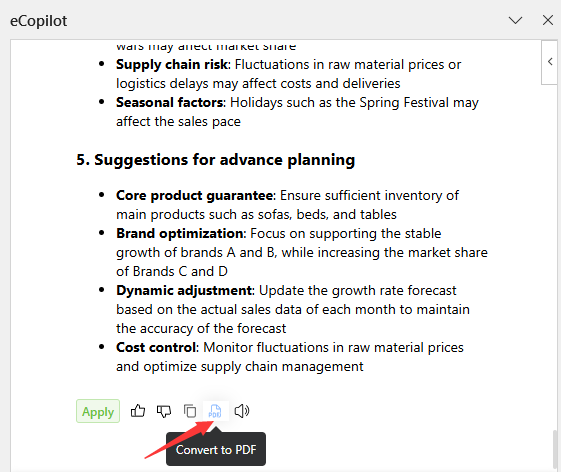The height and width of the screenshot is (472, 561).
Task: Copy the response with the copy icon
Action: pyautogui.click(x=190, y=411)
